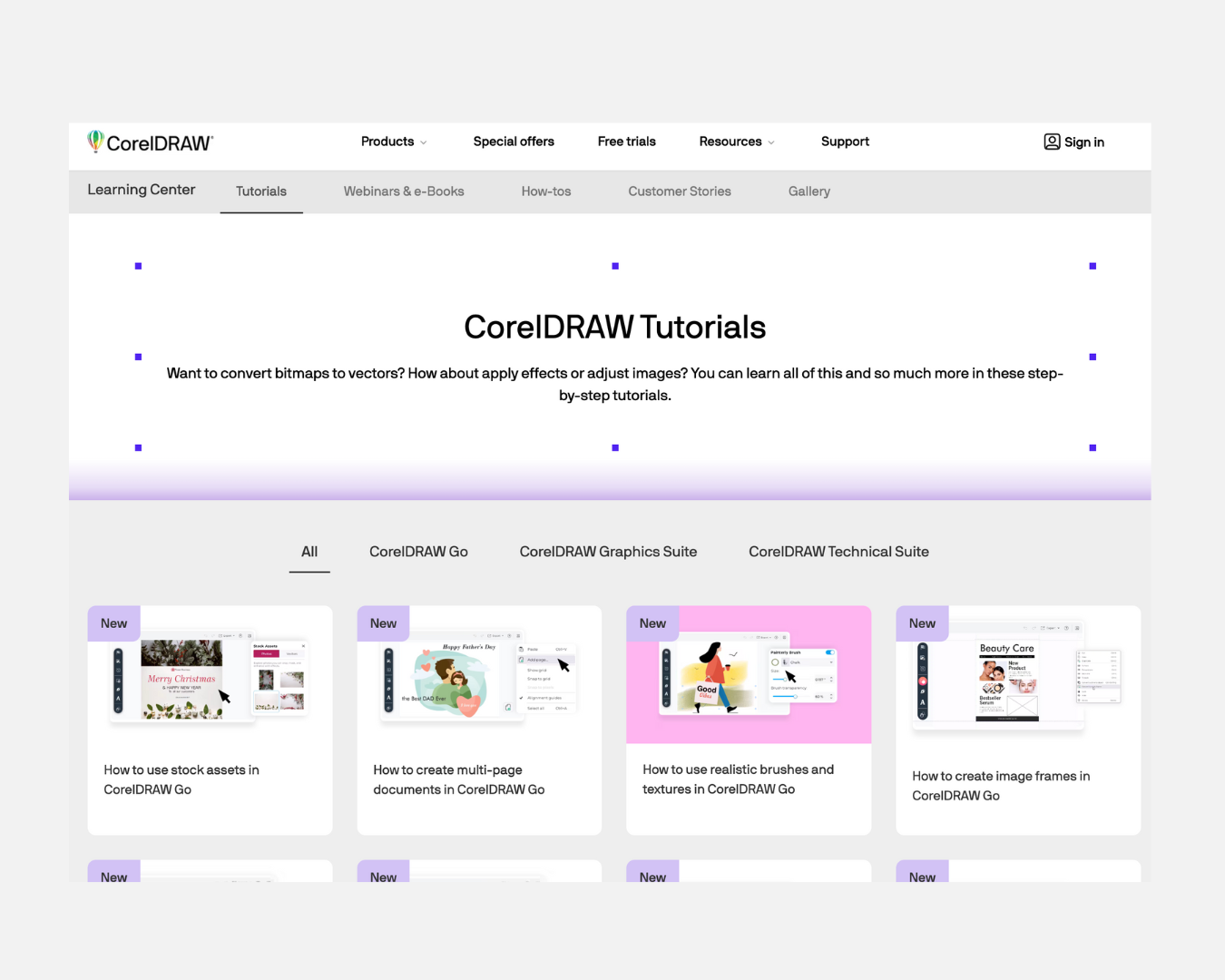Open the Products dropdown menu
Screen dimensions: 1225x980
[394, 142]
